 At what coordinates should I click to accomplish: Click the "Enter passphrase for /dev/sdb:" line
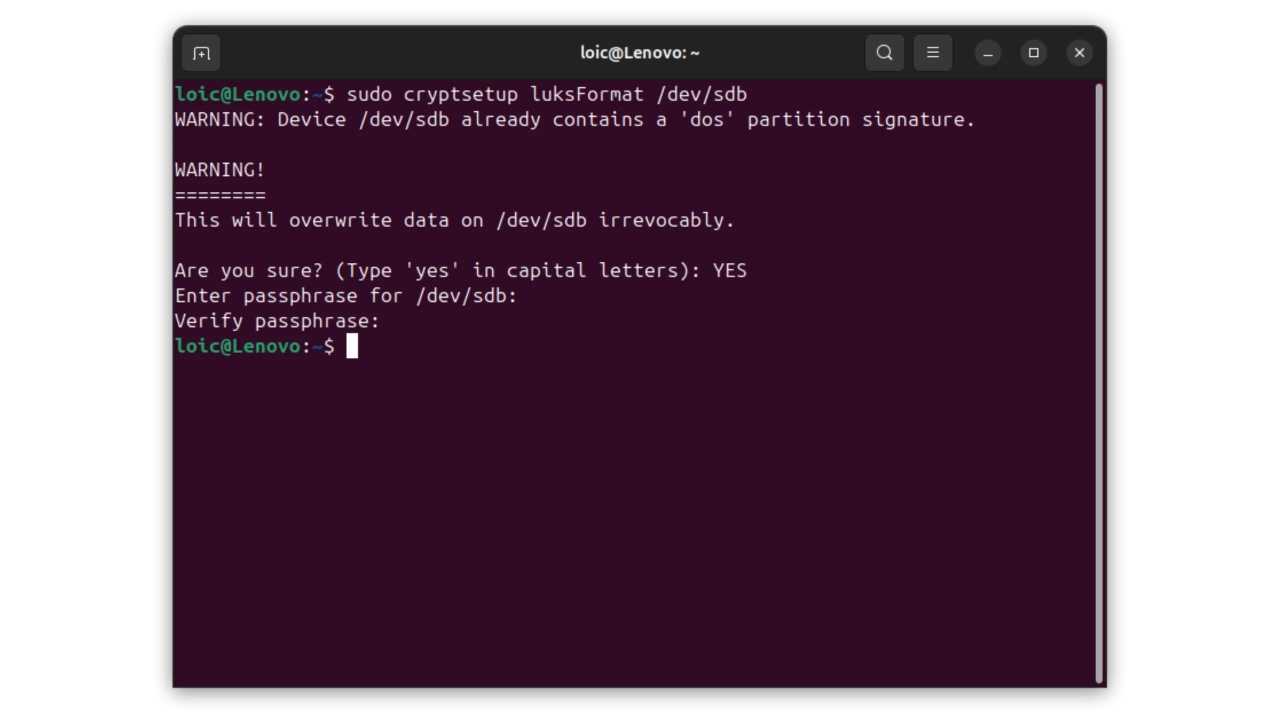coord(346,296)
